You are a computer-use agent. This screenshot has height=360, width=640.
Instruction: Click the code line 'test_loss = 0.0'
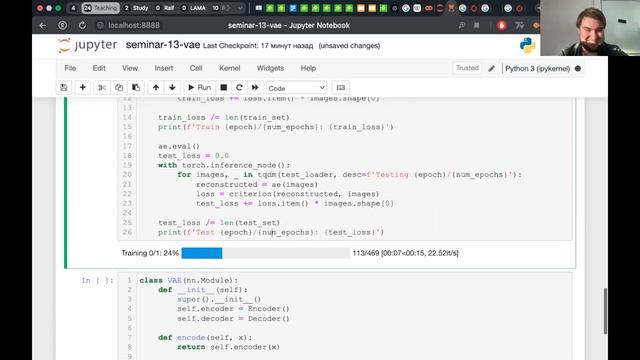[x=193, y=156]
